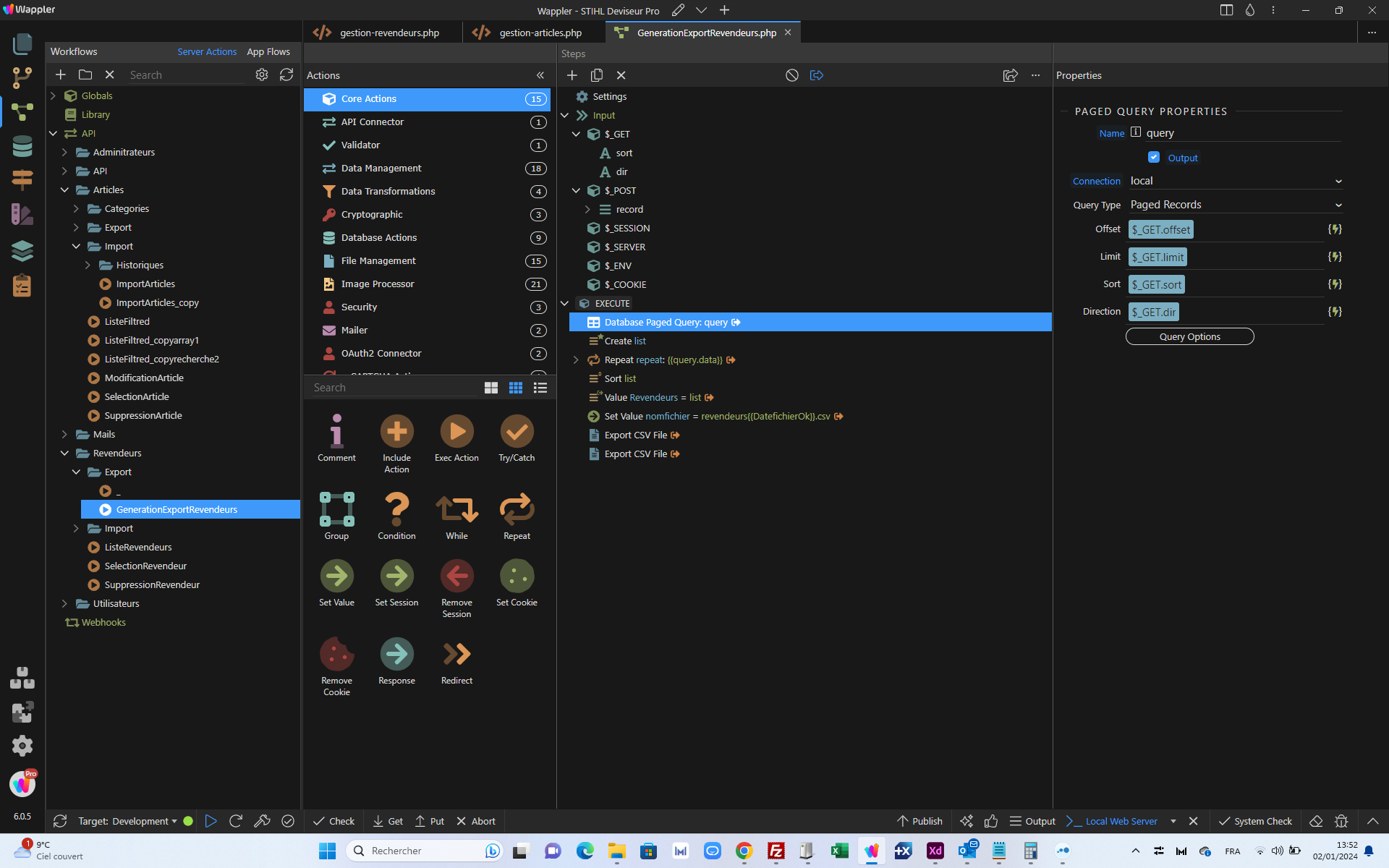1389x868 pixels.
Task: Open the Connection dropdown
Action: click(1236, 181)
